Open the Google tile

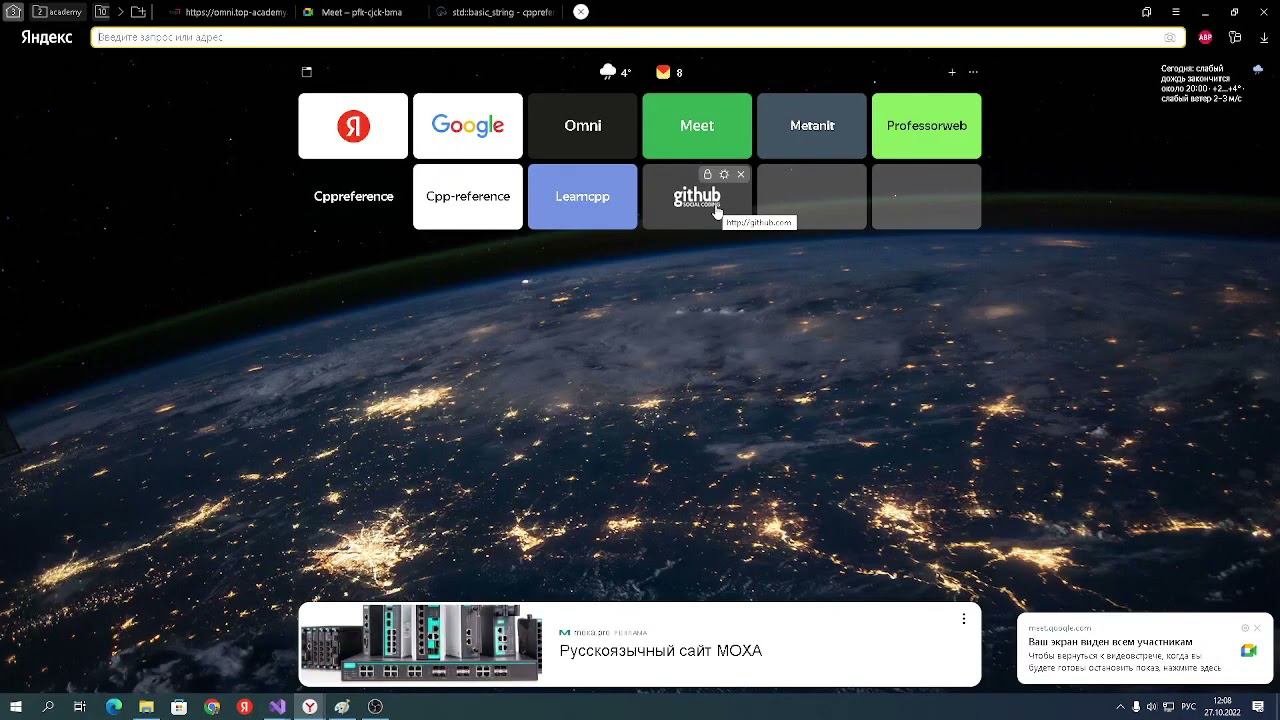coord(468,126)
